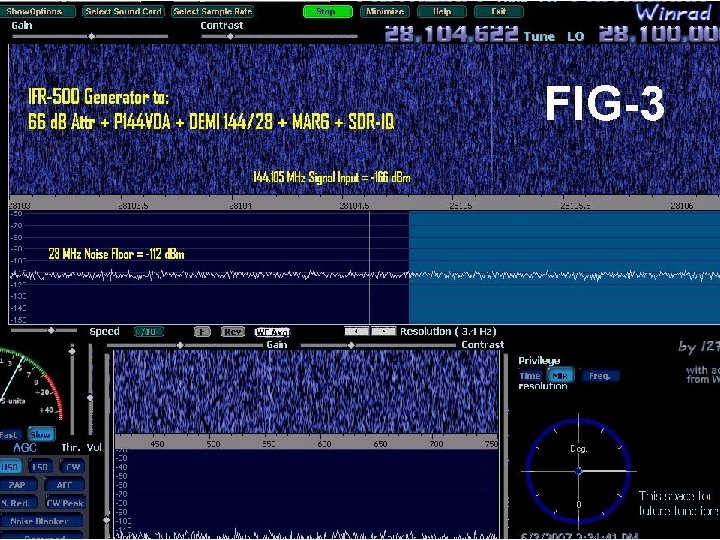Click the ShowOptions button

[37, 11]
